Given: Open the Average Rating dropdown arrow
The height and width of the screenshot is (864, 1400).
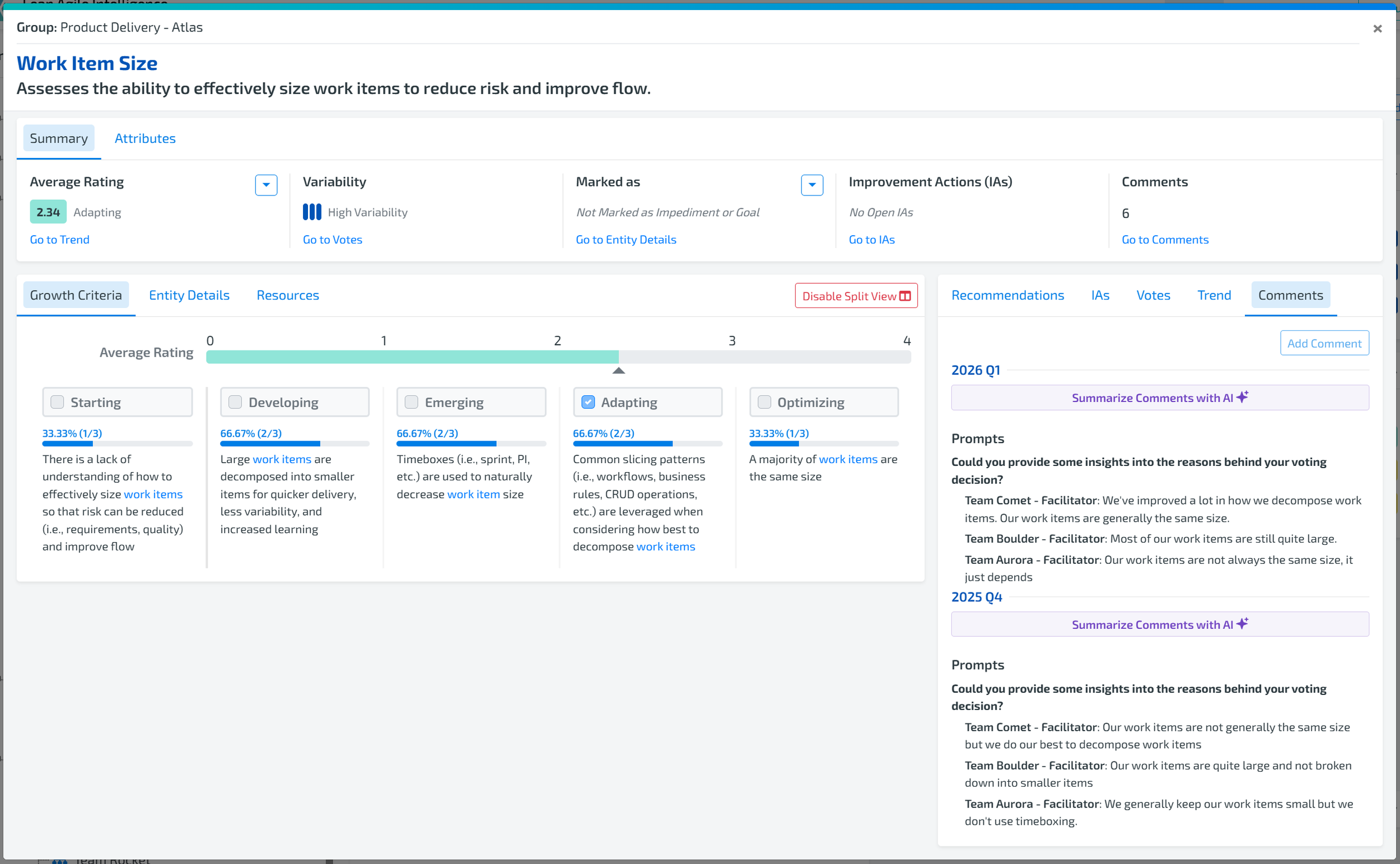Looking at the screenshot, I should coord(265,185).
